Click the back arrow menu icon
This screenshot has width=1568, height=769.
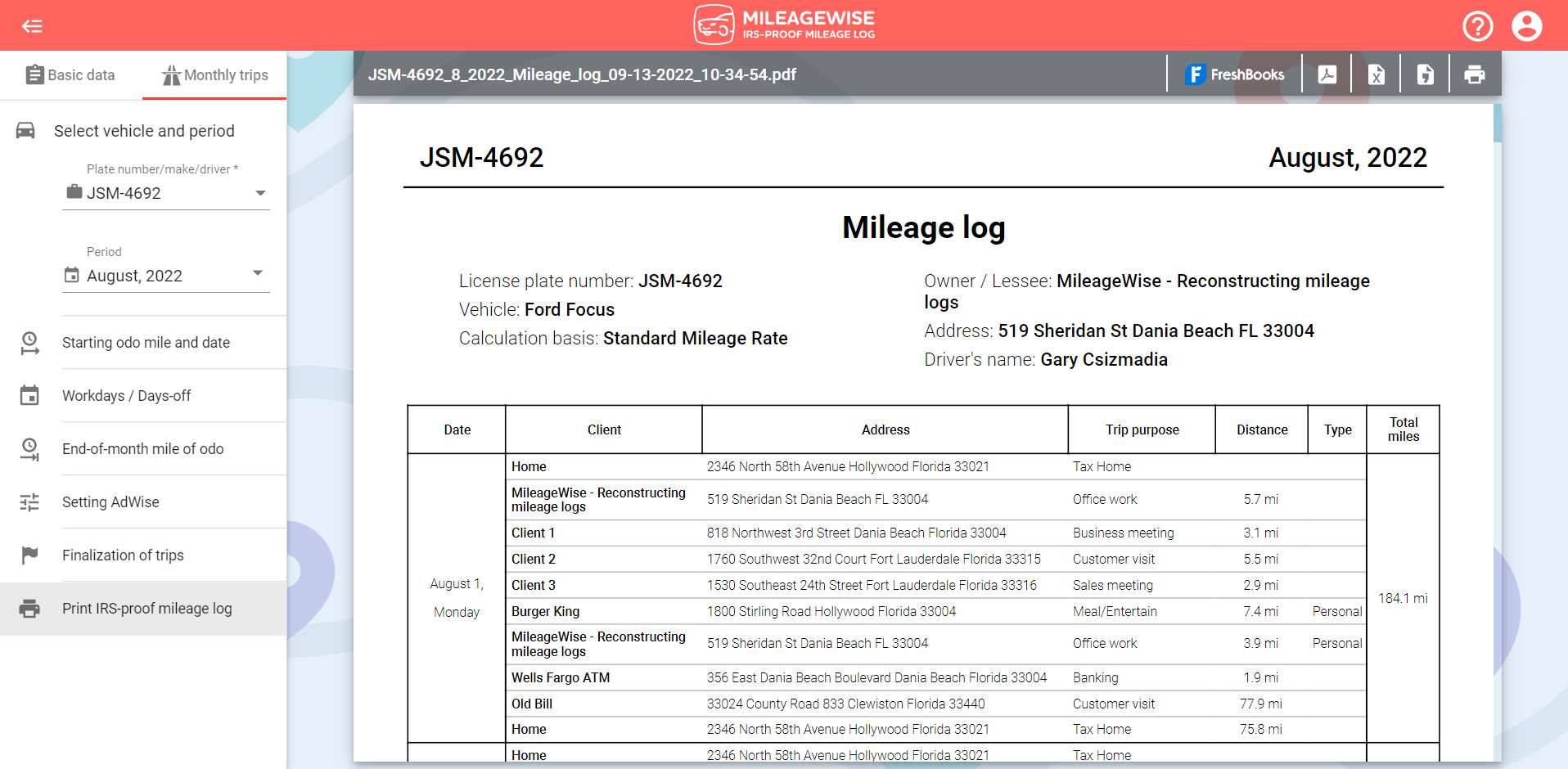coord(32,26)
